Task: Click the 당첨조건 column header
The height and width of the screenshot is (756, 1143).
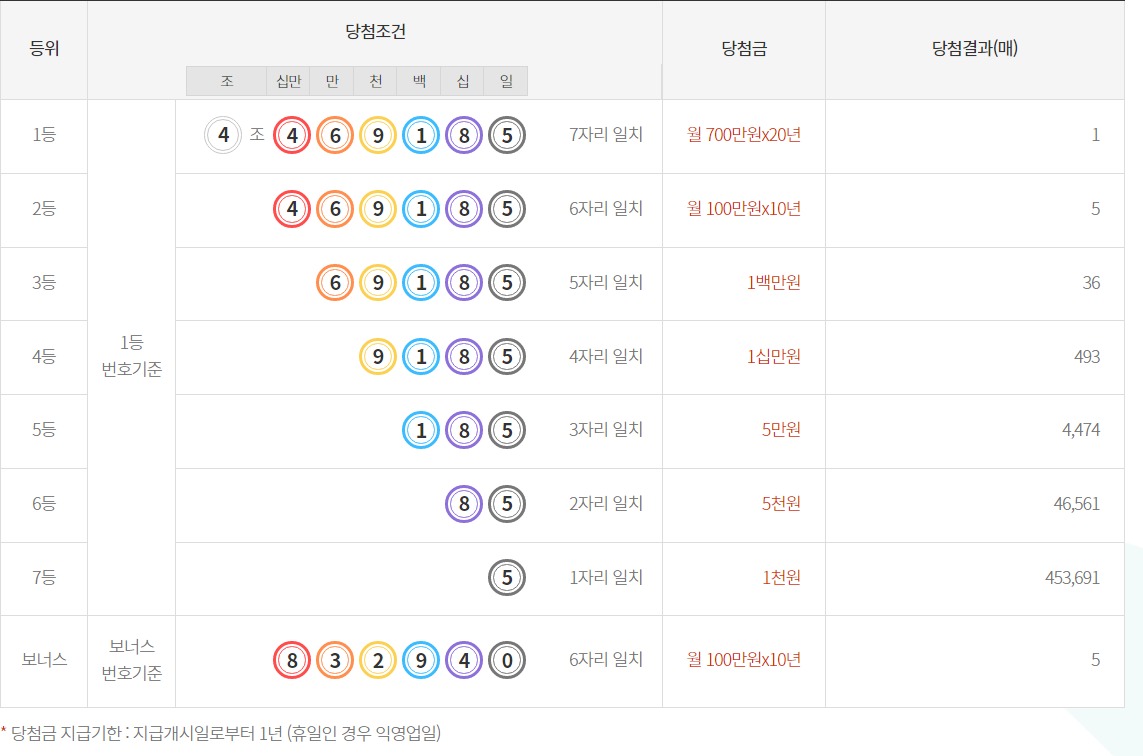Action: coord(375,31)
